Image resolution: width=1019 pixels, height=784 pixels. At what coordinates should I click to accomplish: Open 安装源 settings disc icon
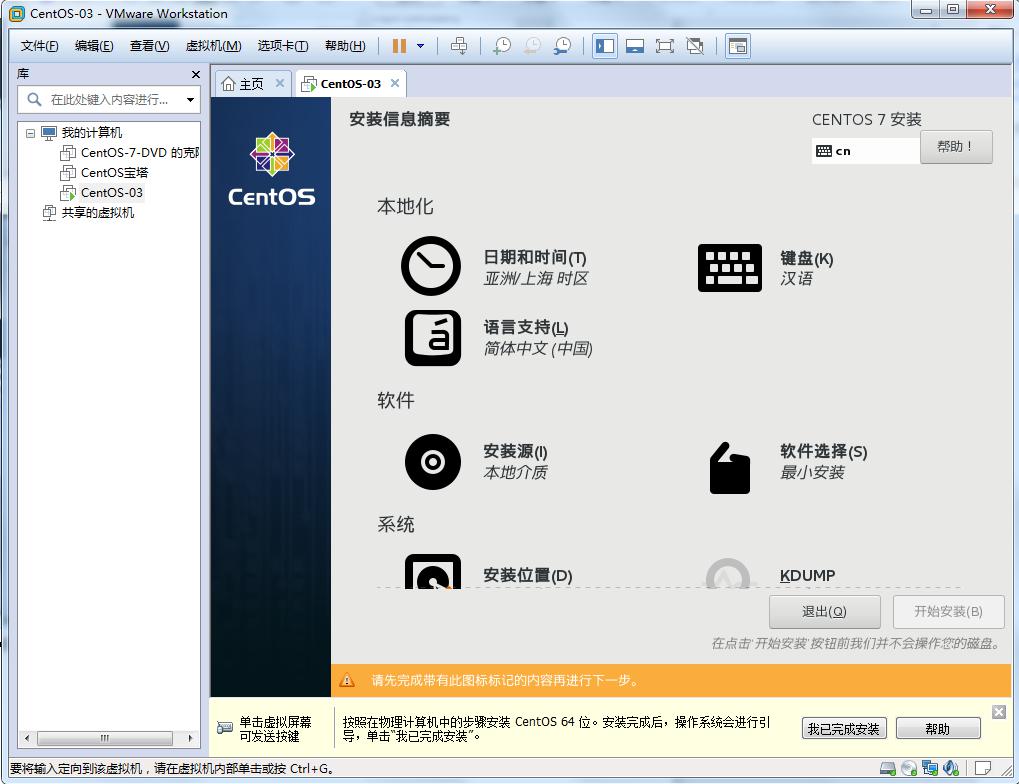pyautogui.click(x=433, y=462)
